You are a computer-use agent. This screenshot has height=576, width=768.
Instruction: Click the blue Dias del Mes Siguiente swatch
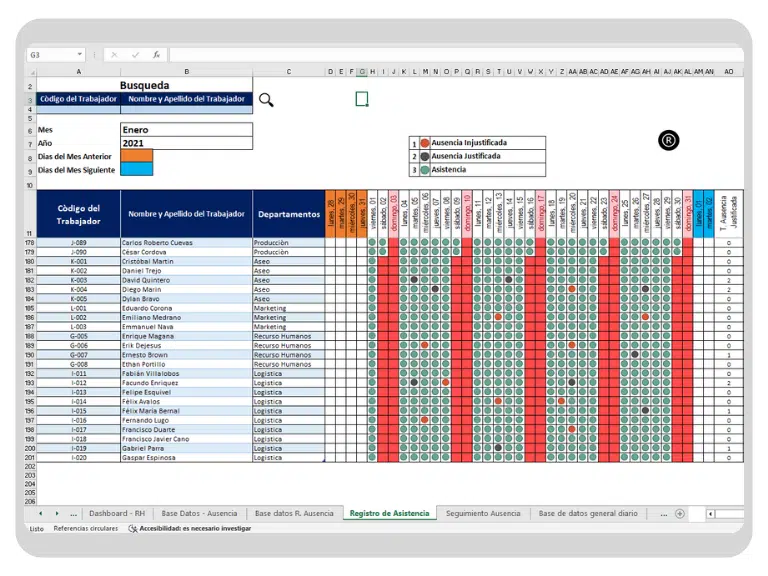click(136, 169)
